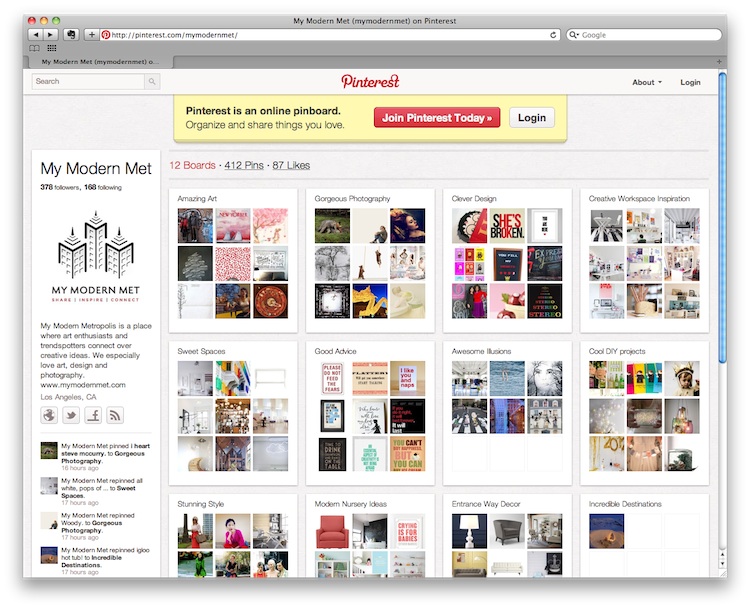Click the browser back arrow

(35, 34)
